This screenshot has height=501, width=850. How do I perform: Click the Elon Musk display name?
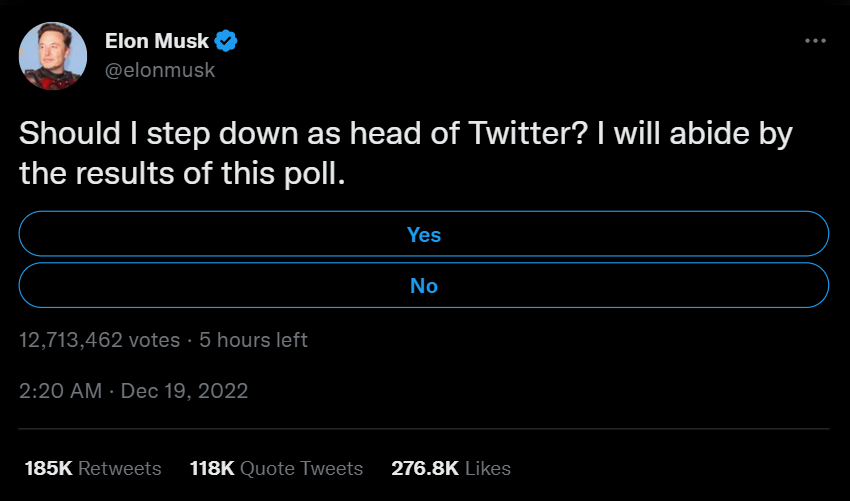(157, 41)
